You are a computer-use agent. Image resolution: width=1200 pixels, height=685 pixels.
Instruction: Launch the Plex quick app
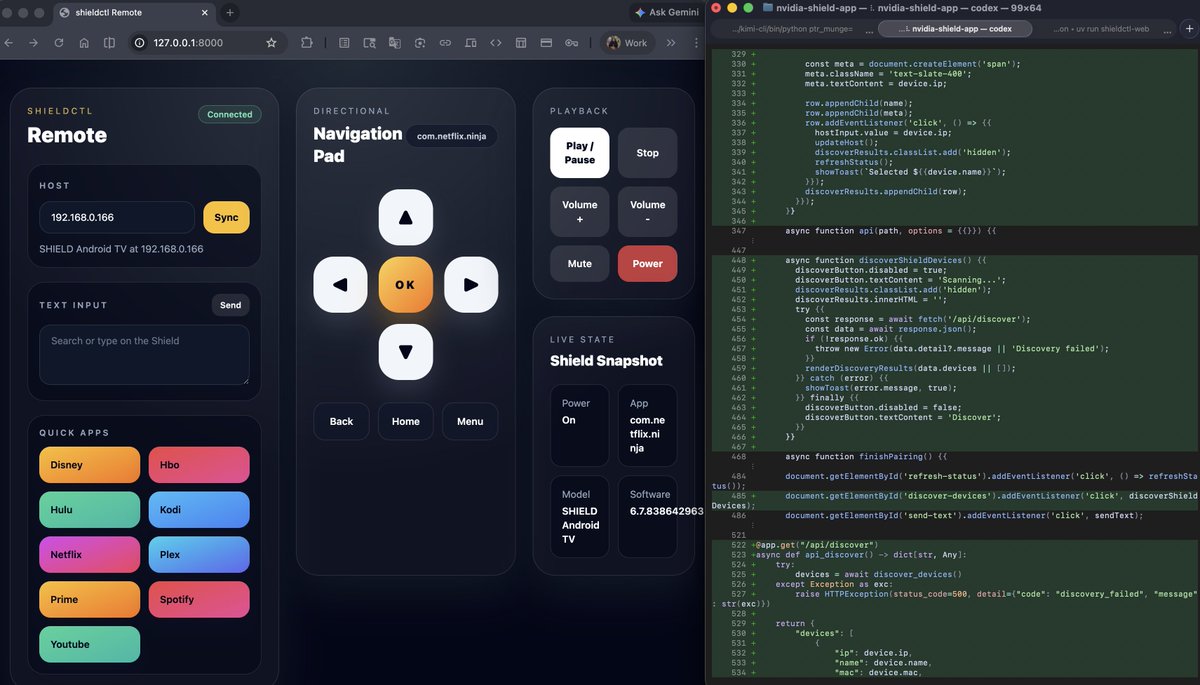point(198,555)
